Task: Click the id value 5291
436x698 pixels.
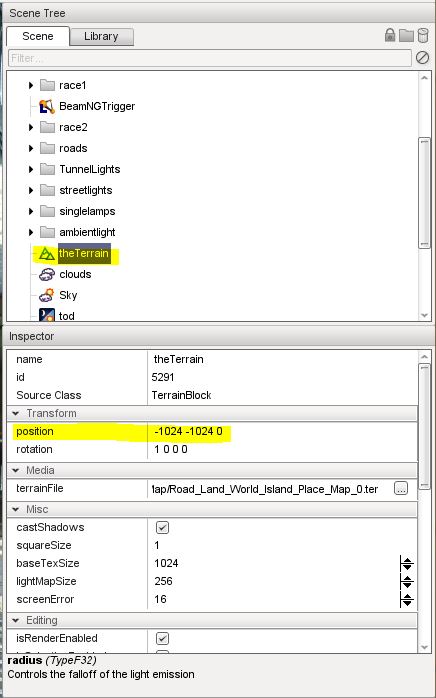Action: (163, 377)
